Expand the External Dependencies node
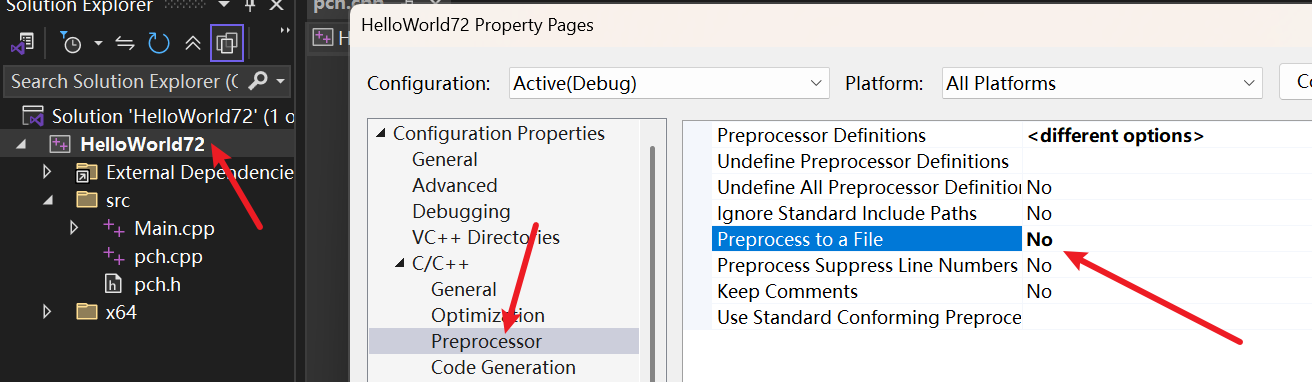This screenshot has height=382, width=1312. [x=47, y=173]
